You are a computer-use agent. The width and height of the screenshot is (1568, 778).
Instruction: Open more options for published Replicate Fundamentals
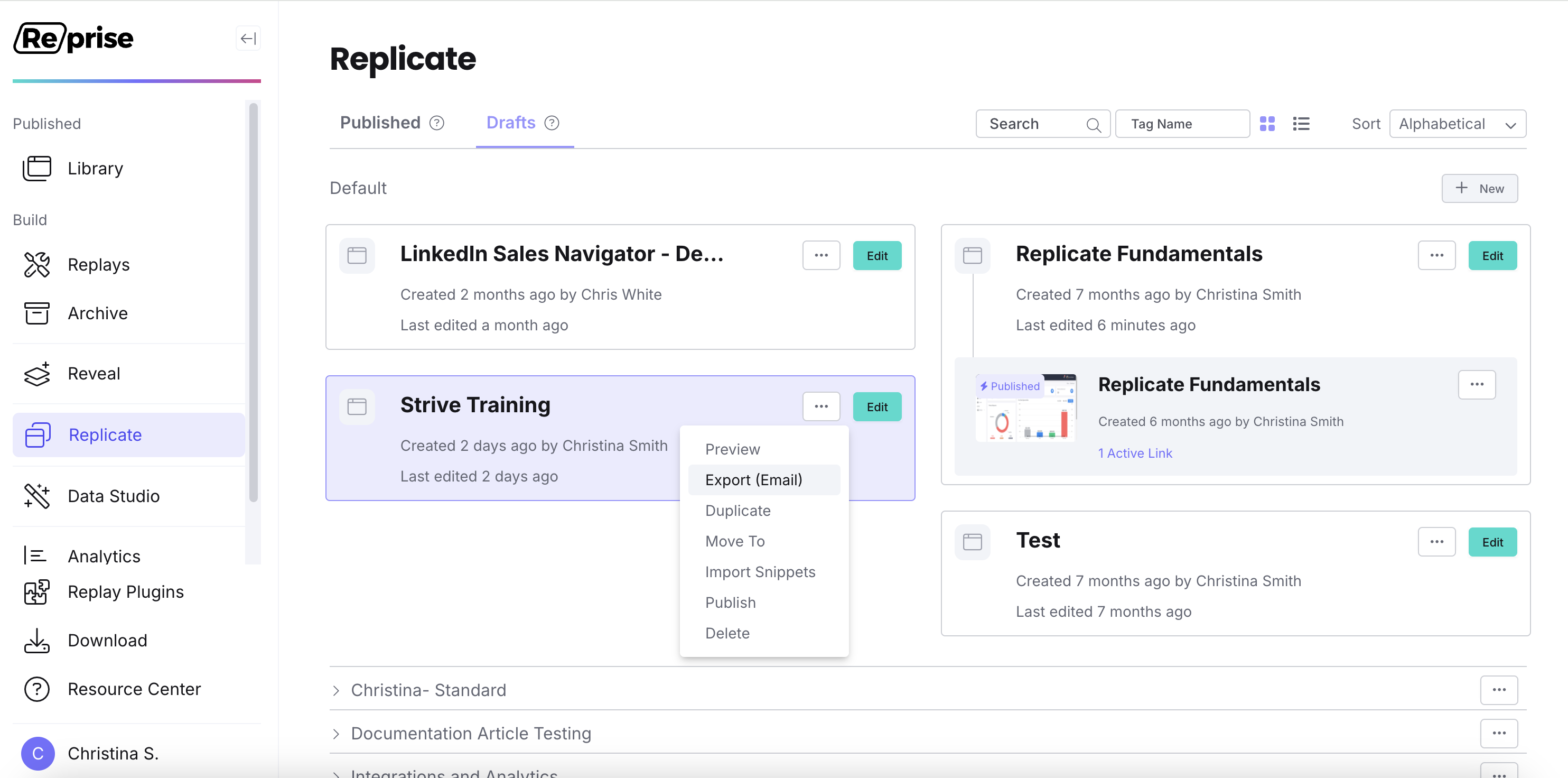coord(1477,385)
